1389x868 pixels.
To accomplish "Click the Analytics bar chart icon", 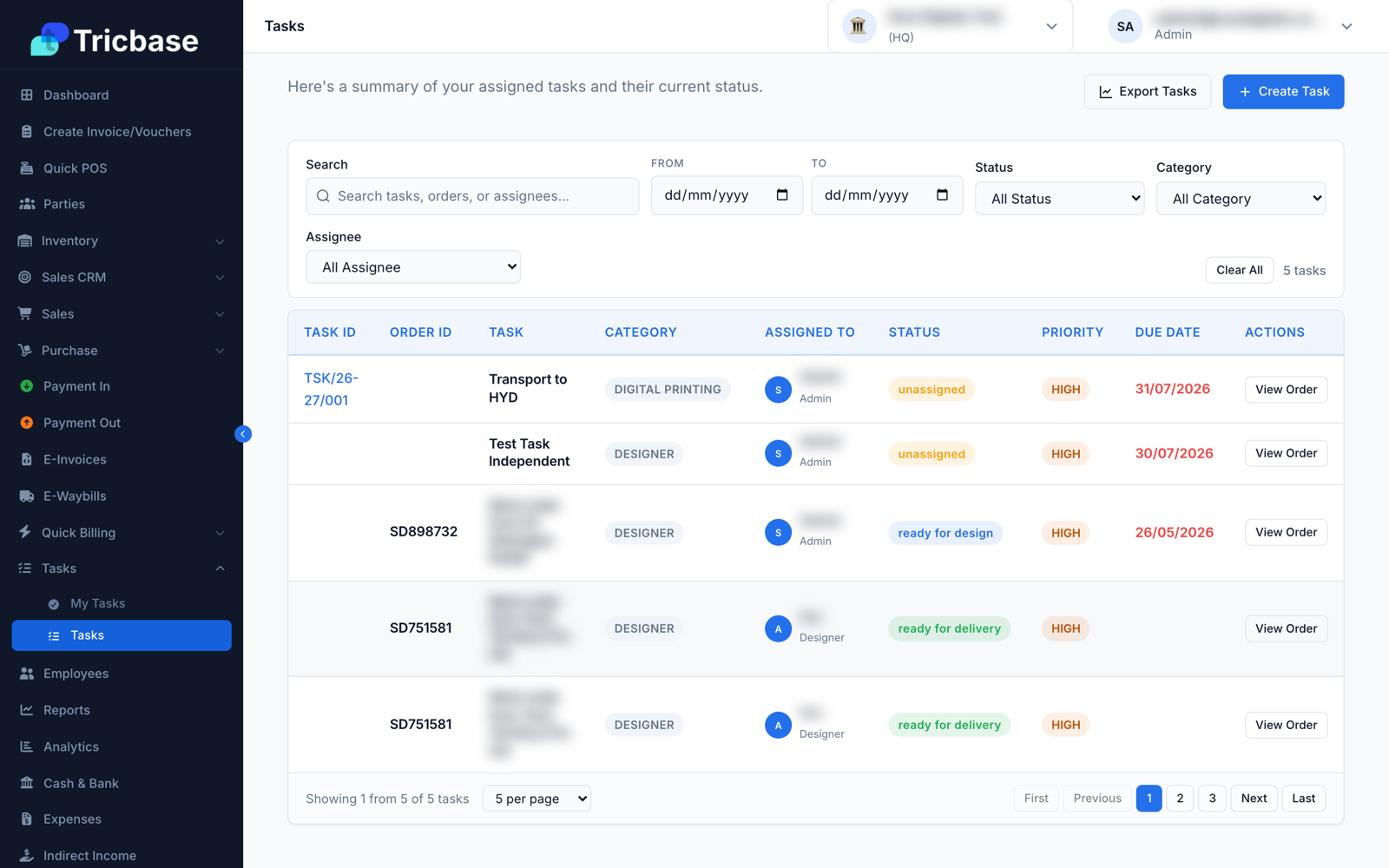I will click(27, 746).
